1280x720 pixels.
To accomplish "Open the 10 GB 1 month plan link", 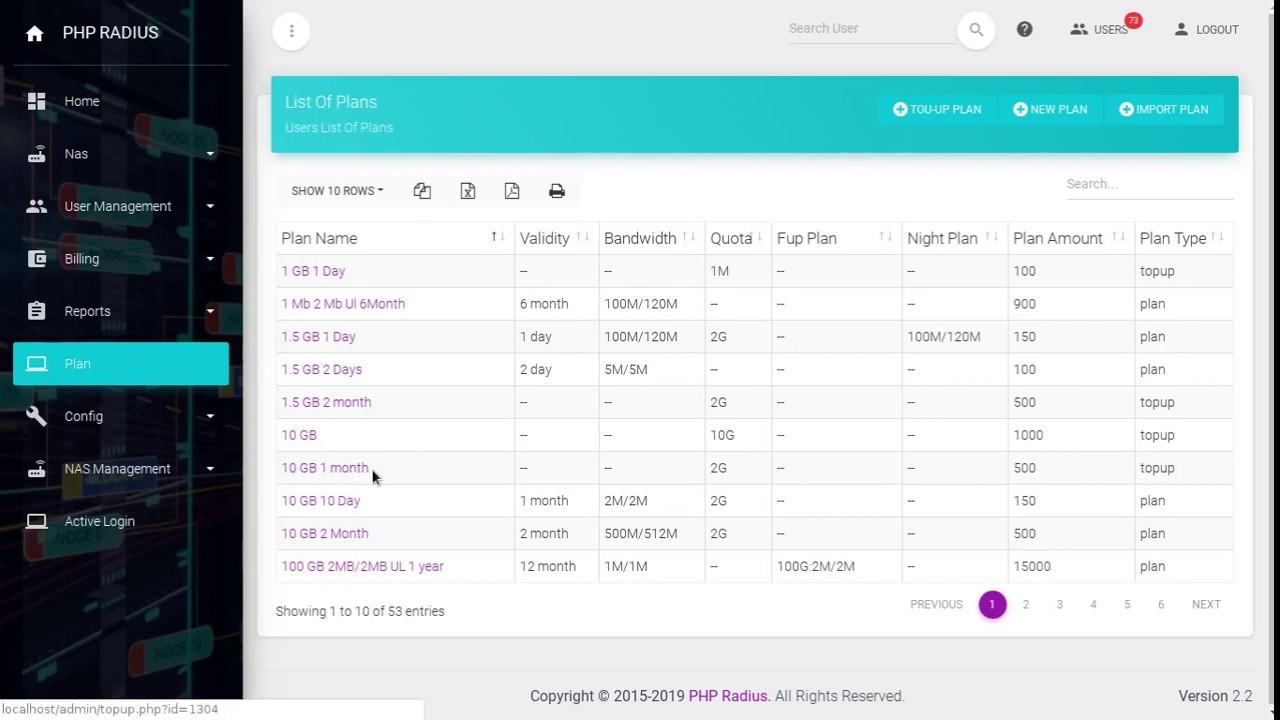I will tap(325, 468).
